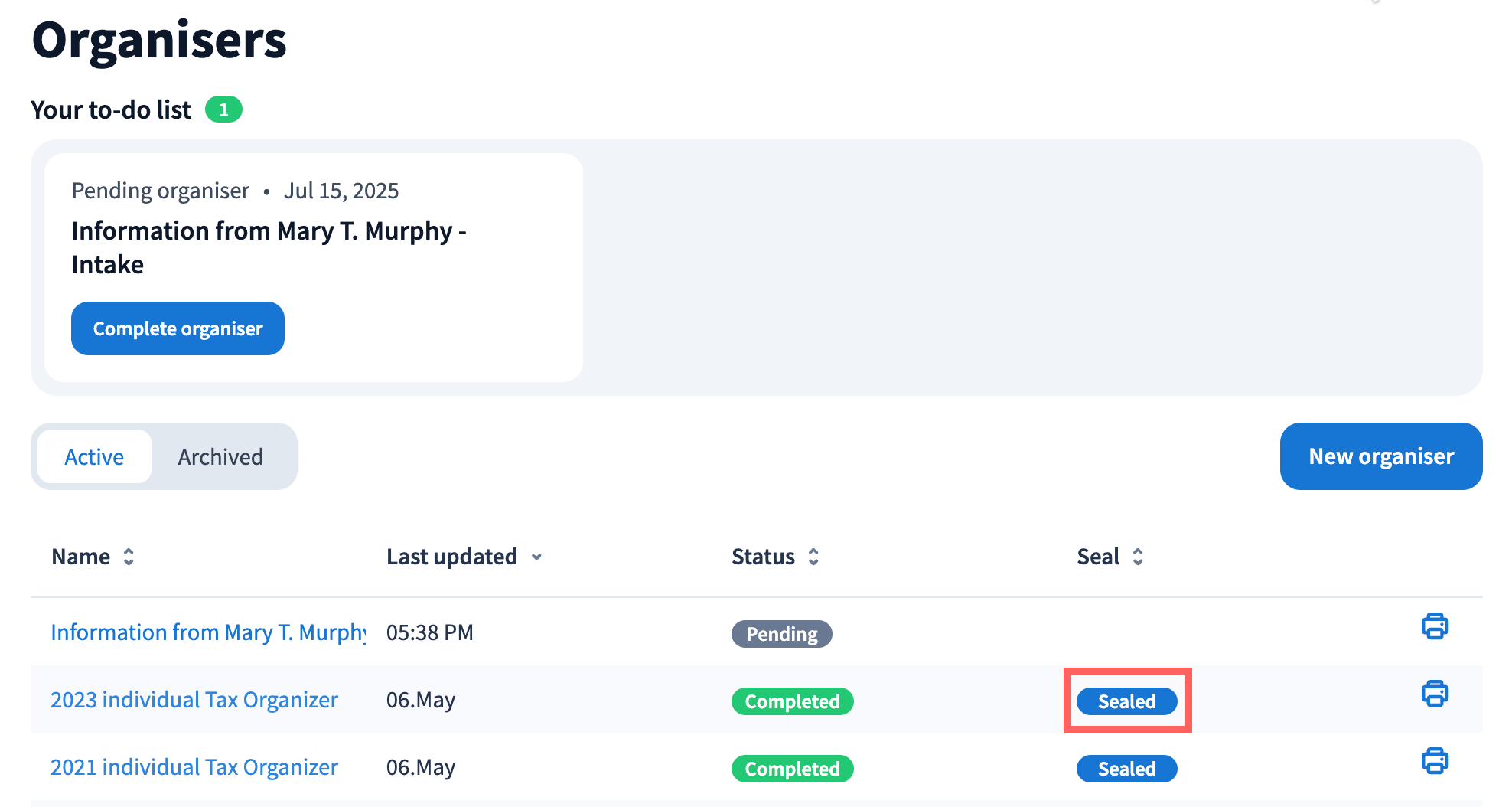The image size is (1512, 807).
Task: Click the Complete organiser button
Action: click(178, 328)
